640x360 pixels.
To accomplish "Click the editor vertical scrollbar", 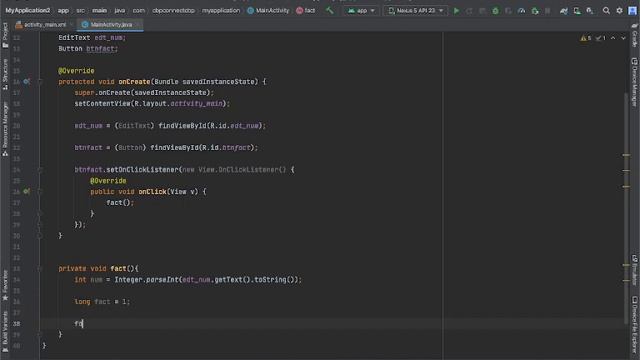I will pyautogui.click(x=626, y=208).
